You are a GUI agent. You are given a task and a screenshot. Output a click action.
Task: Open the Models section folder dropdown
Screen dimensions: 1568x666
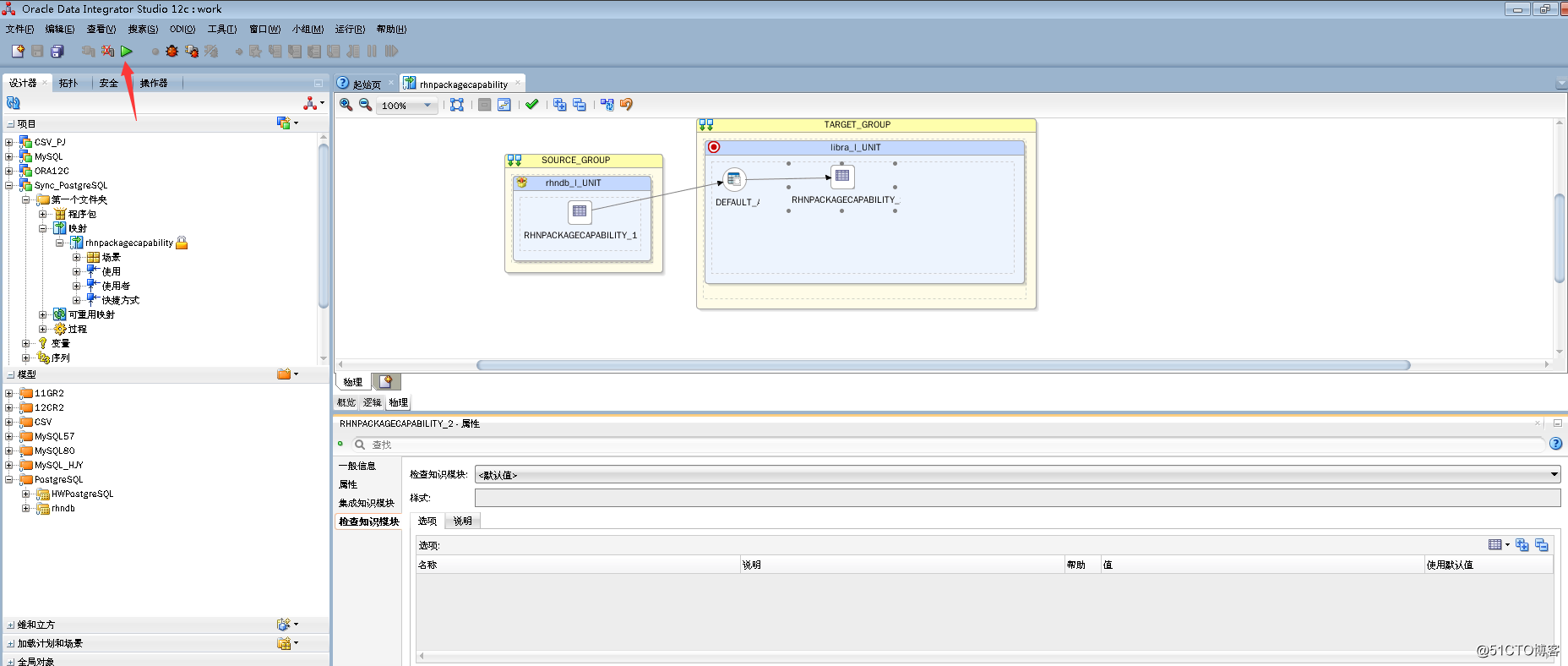click(x=288, y=374)
